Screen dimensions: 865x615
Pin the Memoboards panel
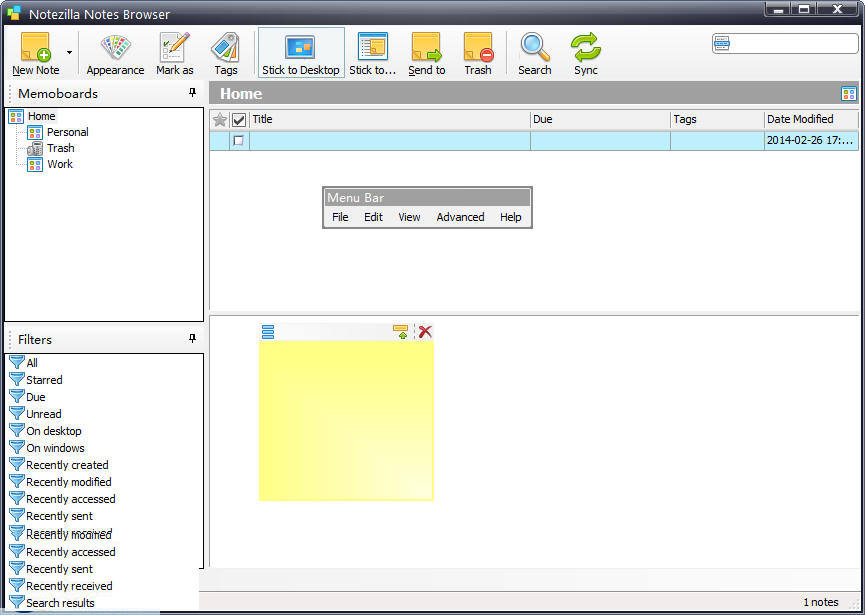192,93
